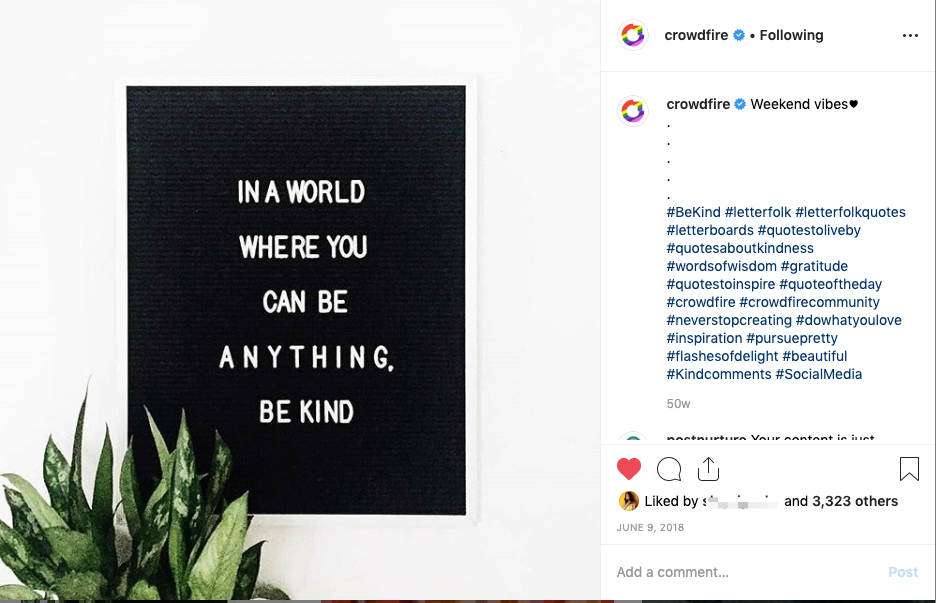Open the #SocialMedia hashtag
936x603 pixels.
(x=818, y=374)
